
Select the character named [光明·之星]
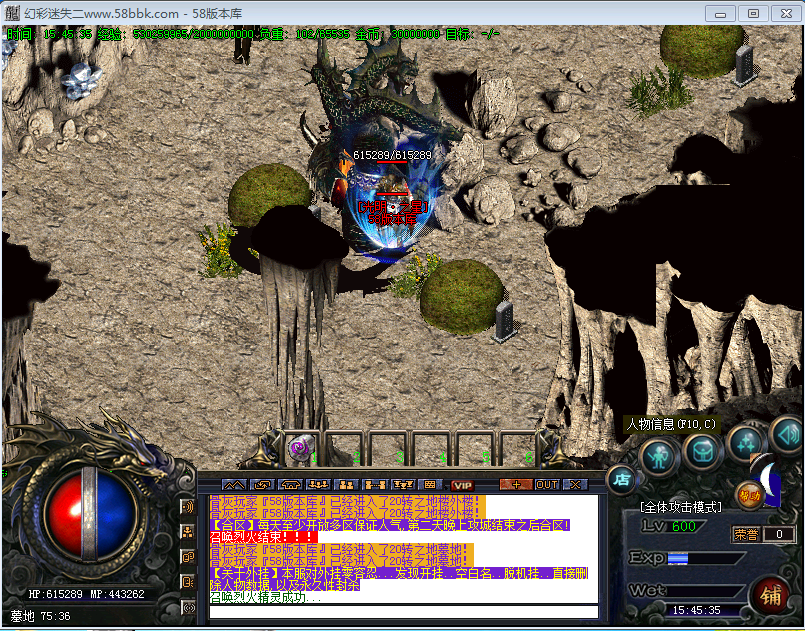tap(392, 207)
